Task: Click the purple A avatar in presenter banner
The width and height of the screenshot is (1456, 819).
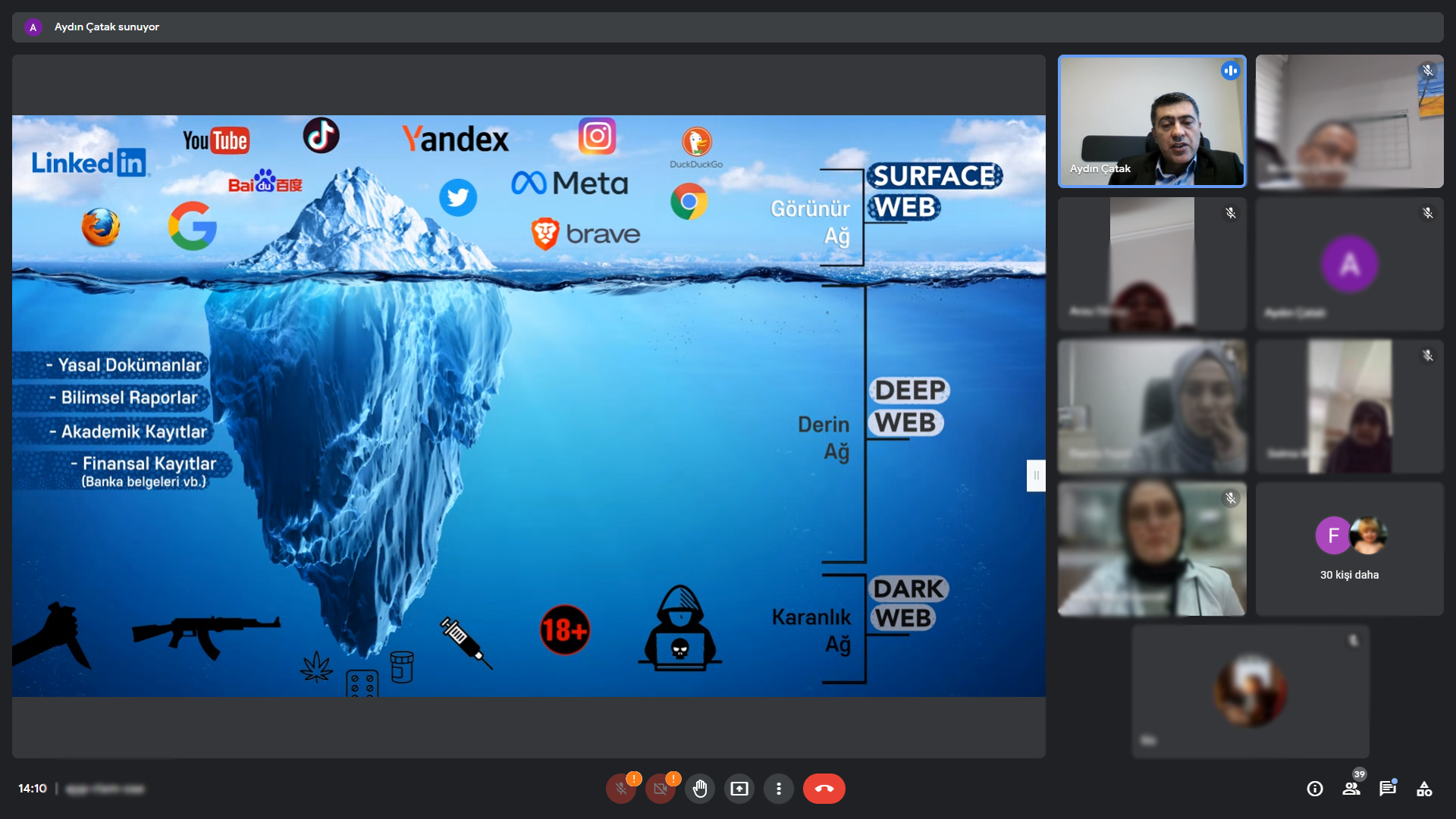Action: point(33,27)
